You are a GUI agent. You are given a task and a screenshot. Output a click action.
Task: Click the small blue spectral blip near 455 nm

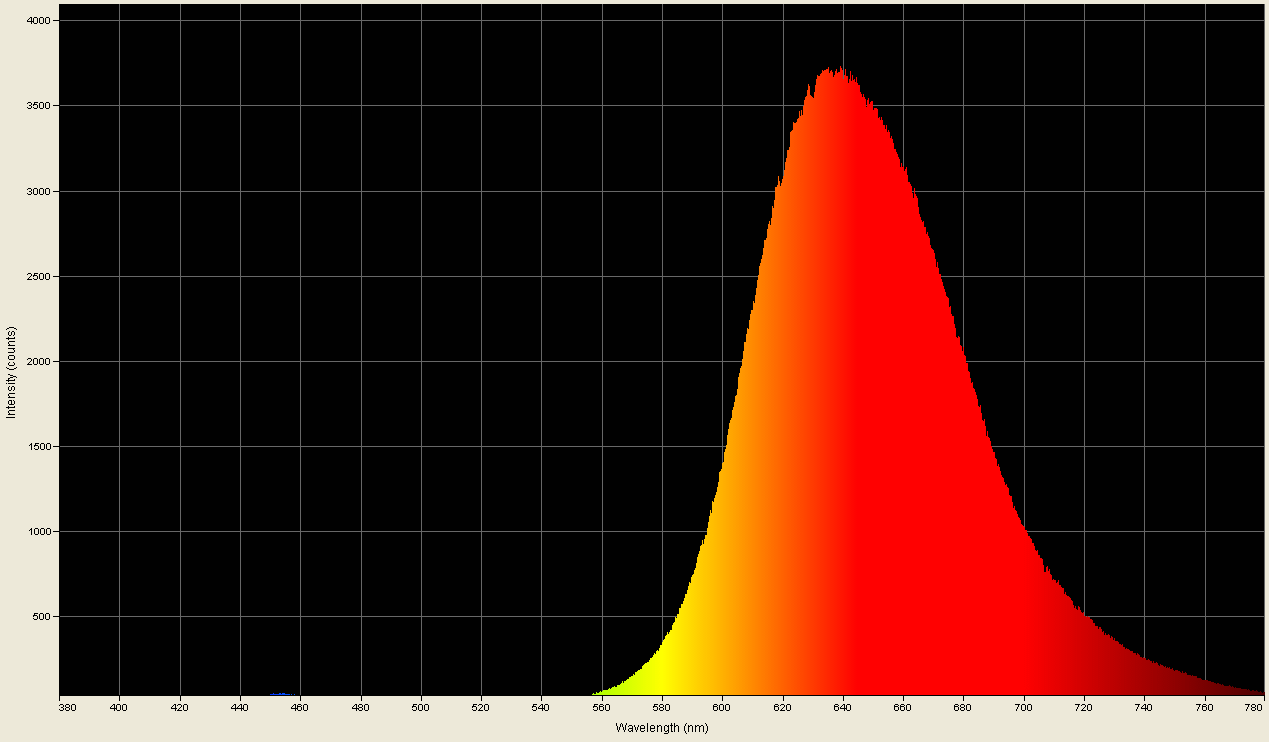(281, 693)
